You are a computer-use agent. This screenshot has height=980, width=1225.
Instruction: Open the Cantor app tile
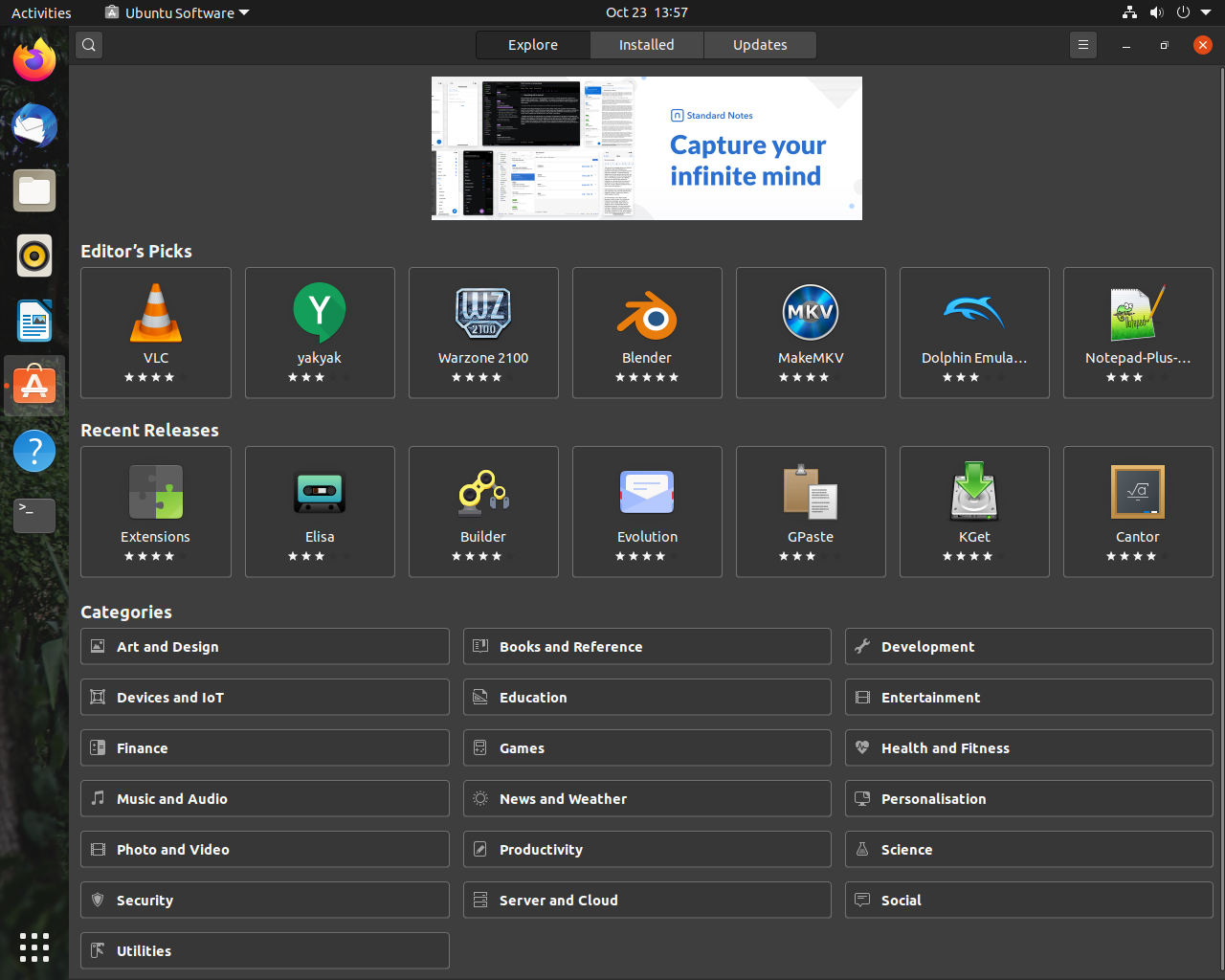1138,512
